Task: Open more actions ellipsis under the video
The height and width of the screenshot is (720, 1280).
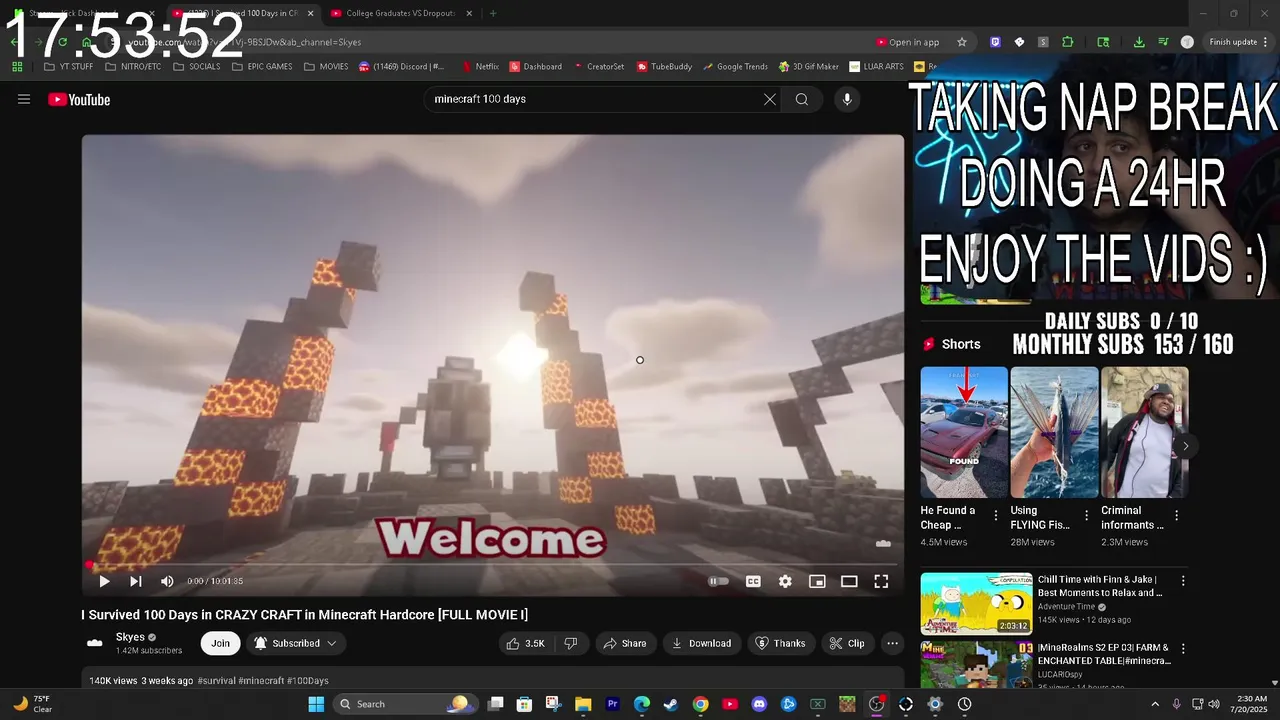Action: 893,643
